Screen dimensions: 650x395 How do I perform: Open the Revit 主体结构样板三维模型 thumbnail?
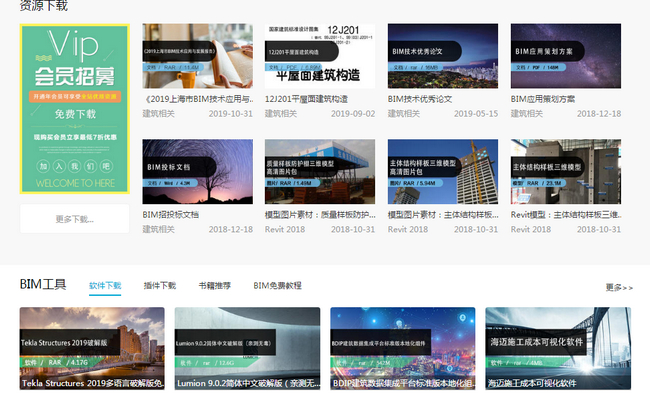pyautogui.click(x=566, y=172)
